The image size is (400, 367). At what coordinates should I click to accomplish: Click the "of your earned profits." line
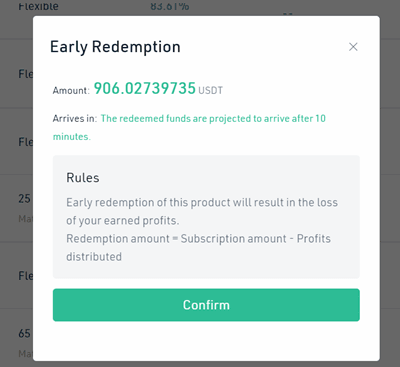[x=123, y=221]
